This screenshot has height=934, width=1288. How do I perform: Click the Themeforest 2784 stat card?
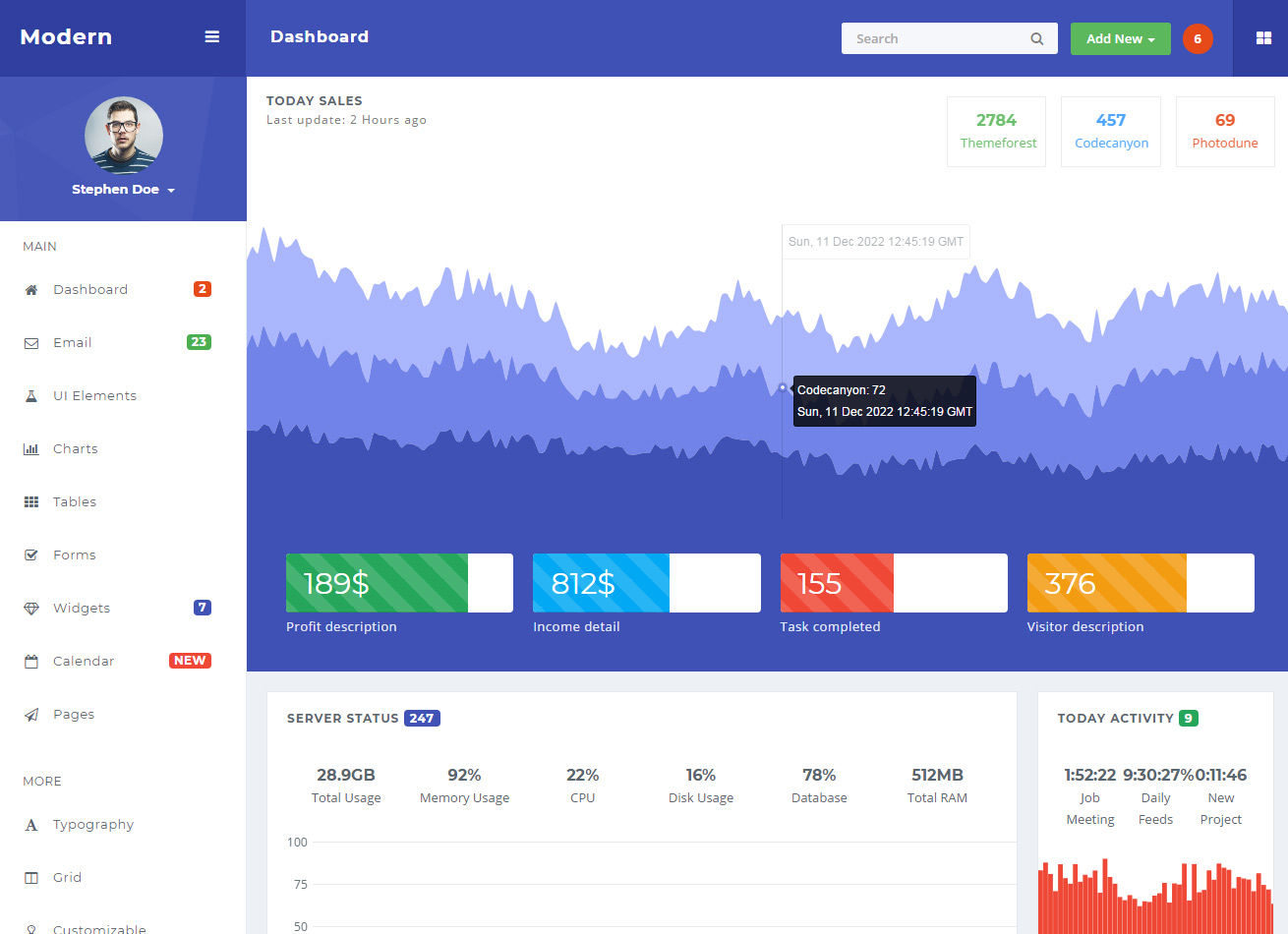tap(996, 132)
